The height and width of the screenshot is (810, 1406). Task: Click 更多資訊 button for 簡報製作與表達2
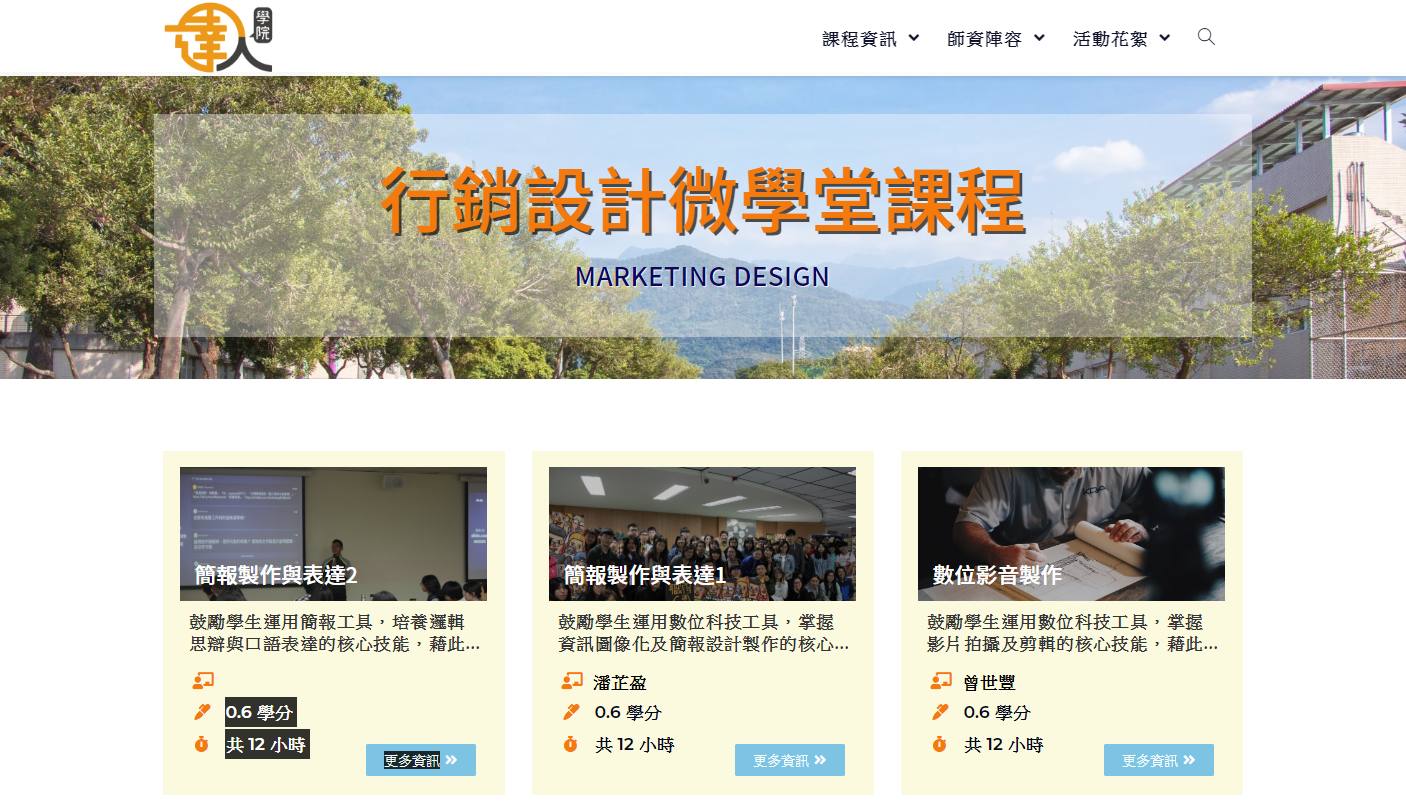pyautogui.click(x=420, y=760)
